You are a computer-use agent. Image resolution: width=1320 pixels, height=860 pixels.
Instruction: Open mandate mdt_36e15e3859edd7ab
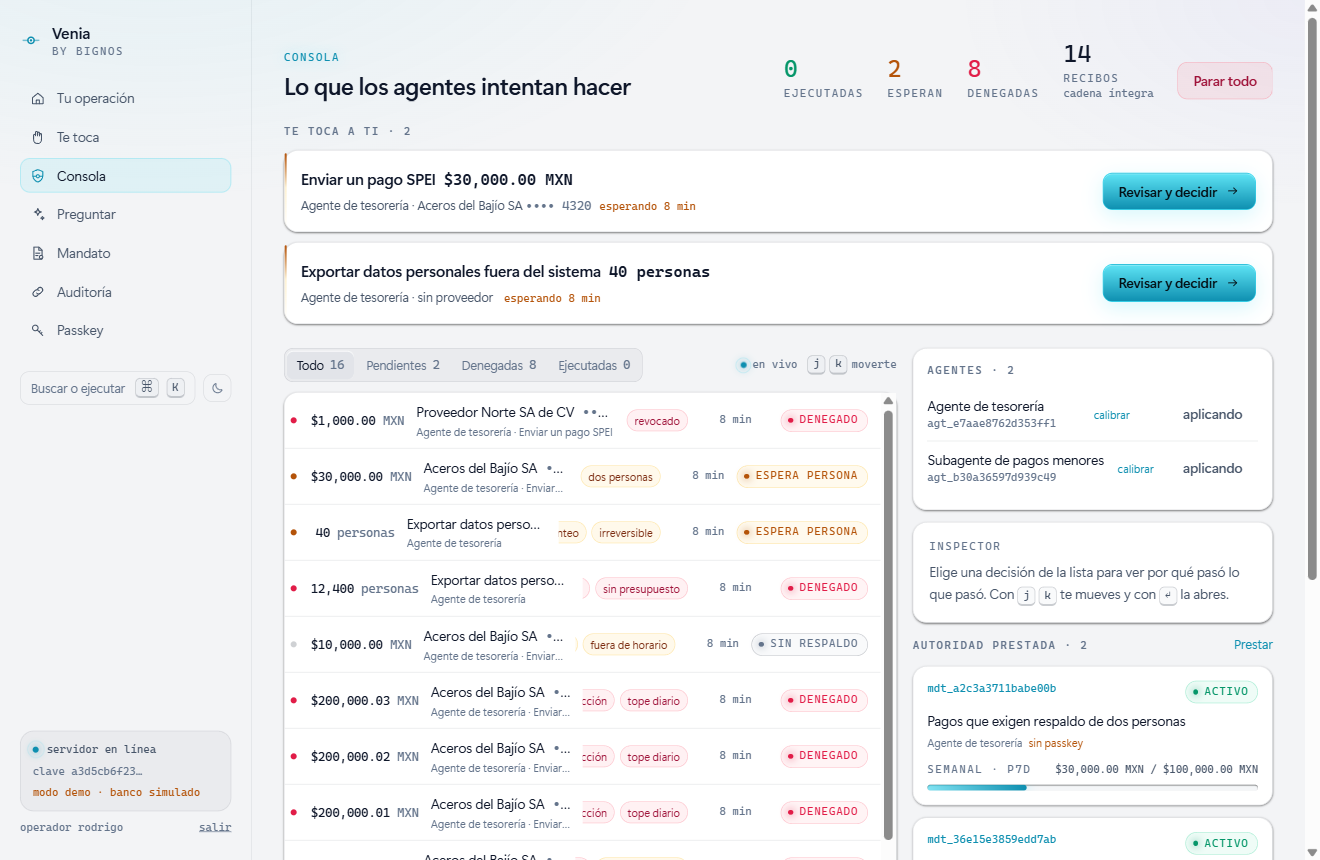[x=991, y=839]
